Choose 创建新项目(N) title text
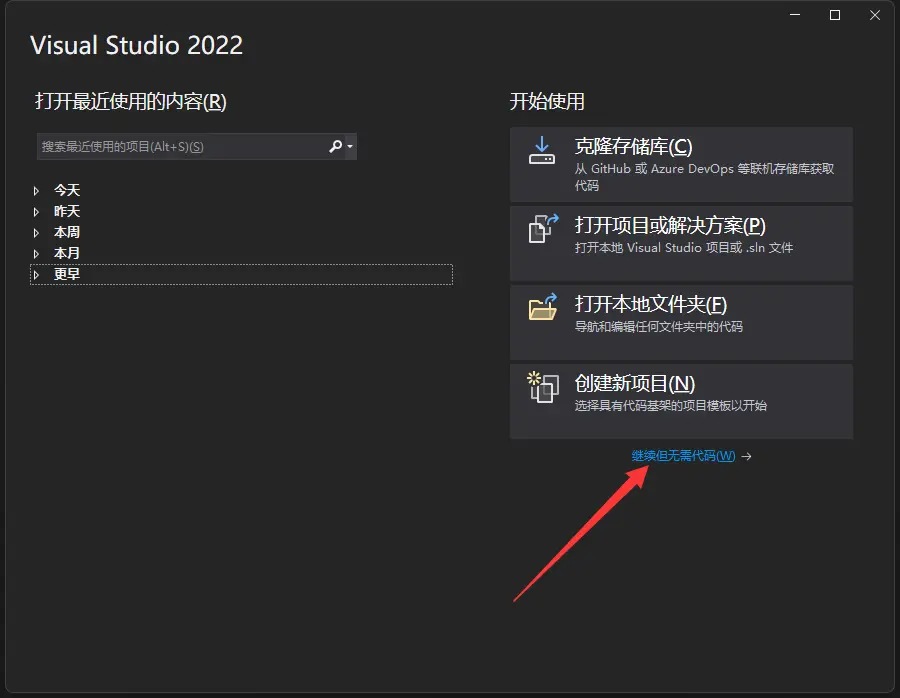The image size is (900, 698). (635, 384)
